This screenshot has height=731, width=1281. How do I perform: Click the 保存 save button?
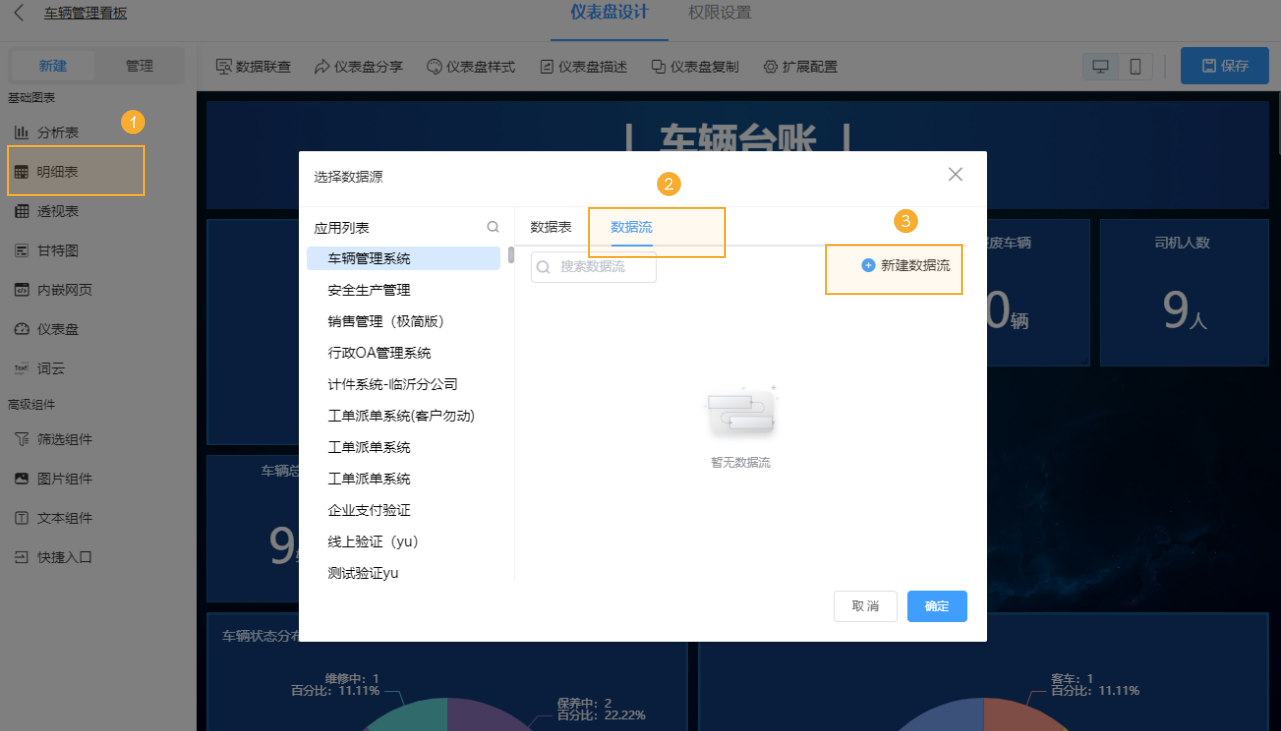[1224, 65]
